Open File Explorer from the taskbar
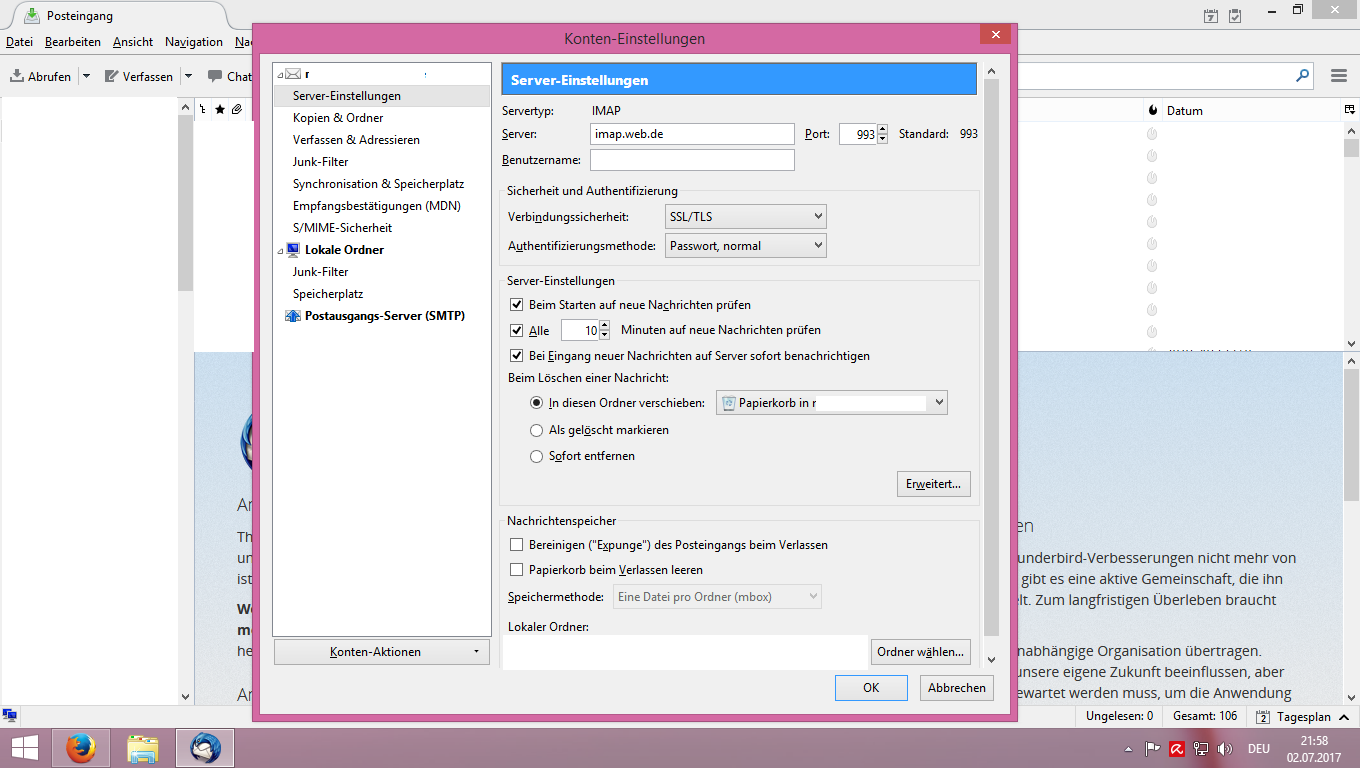The width and height of the screenshot is (1360, 768). tap(143, 748)
